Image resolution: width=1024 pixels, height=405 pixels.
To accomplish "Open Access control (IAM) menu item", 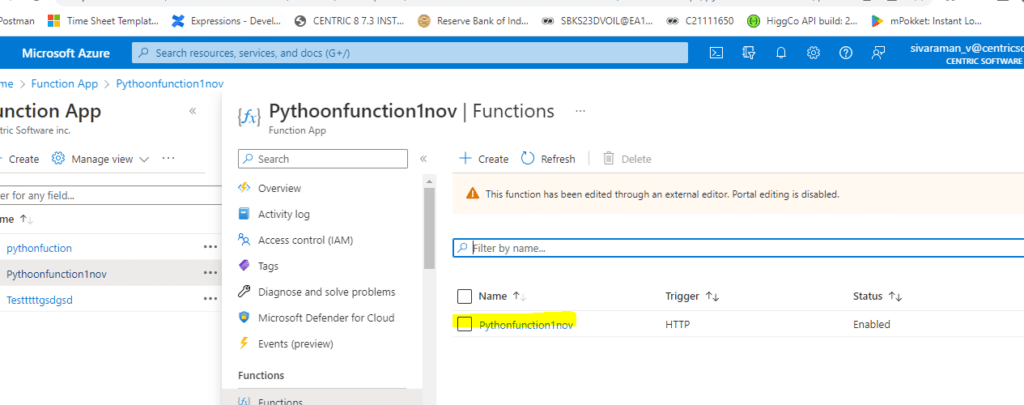I will [305, 240].
